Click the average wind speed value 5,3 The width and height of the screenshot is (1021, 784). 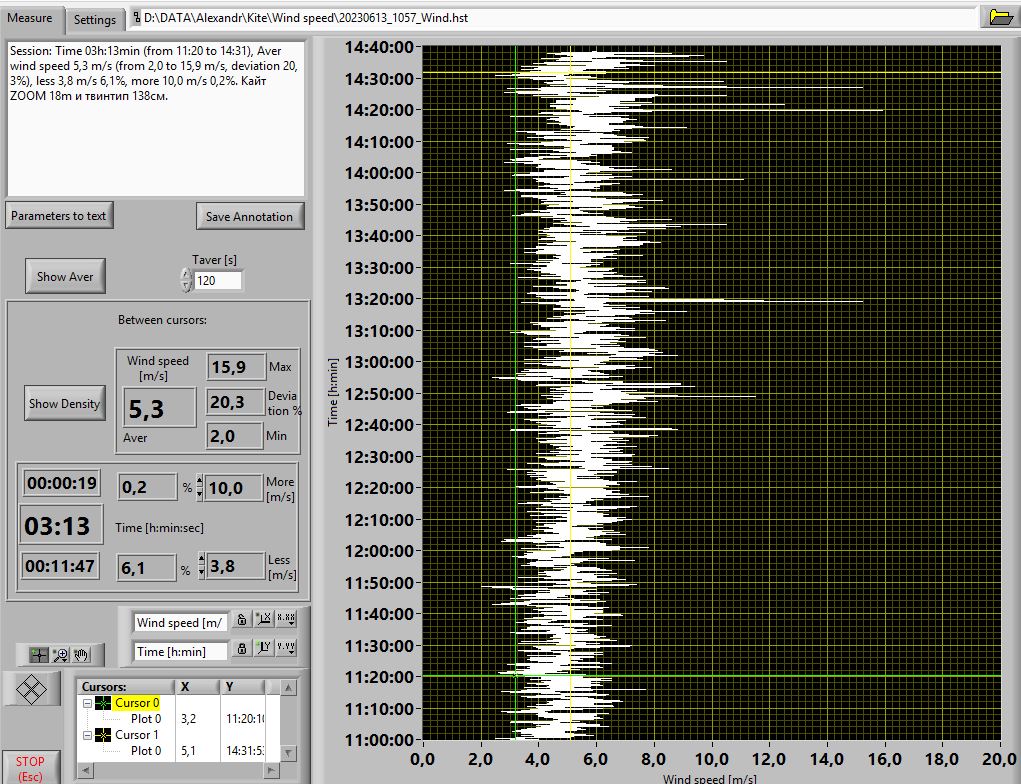click(160, 408)
